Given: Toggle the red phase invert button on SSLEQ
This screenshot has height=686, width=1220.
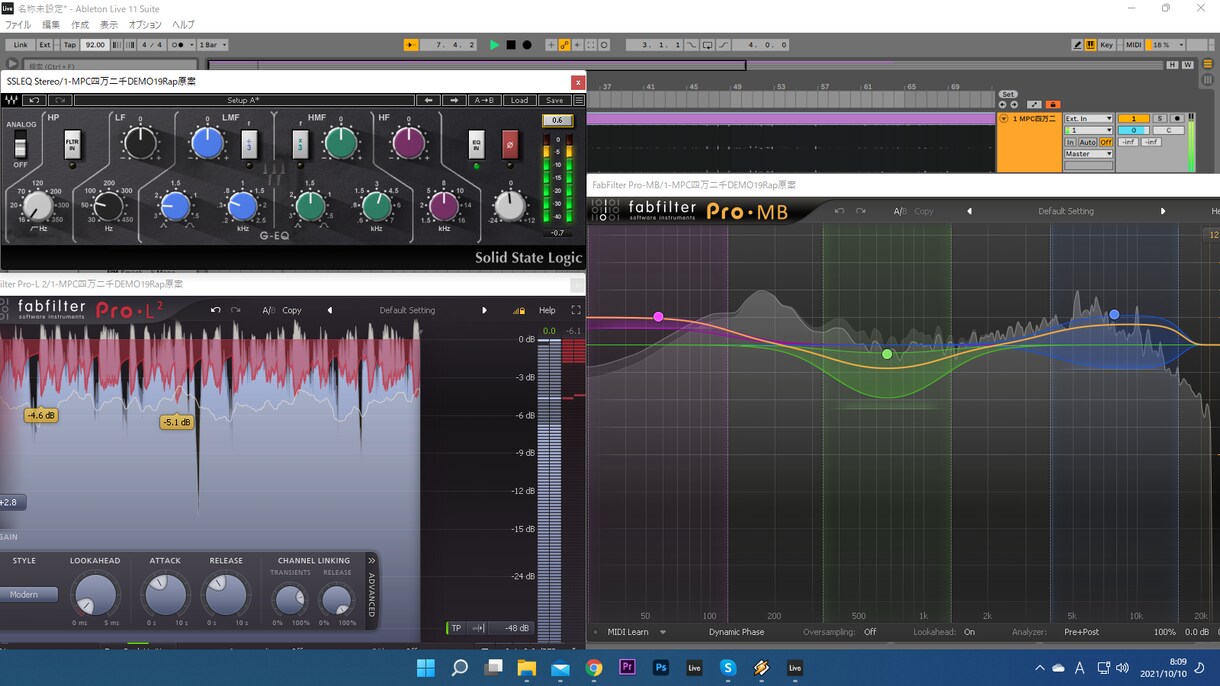Looking at the screenshot, I should click(510, 145).
